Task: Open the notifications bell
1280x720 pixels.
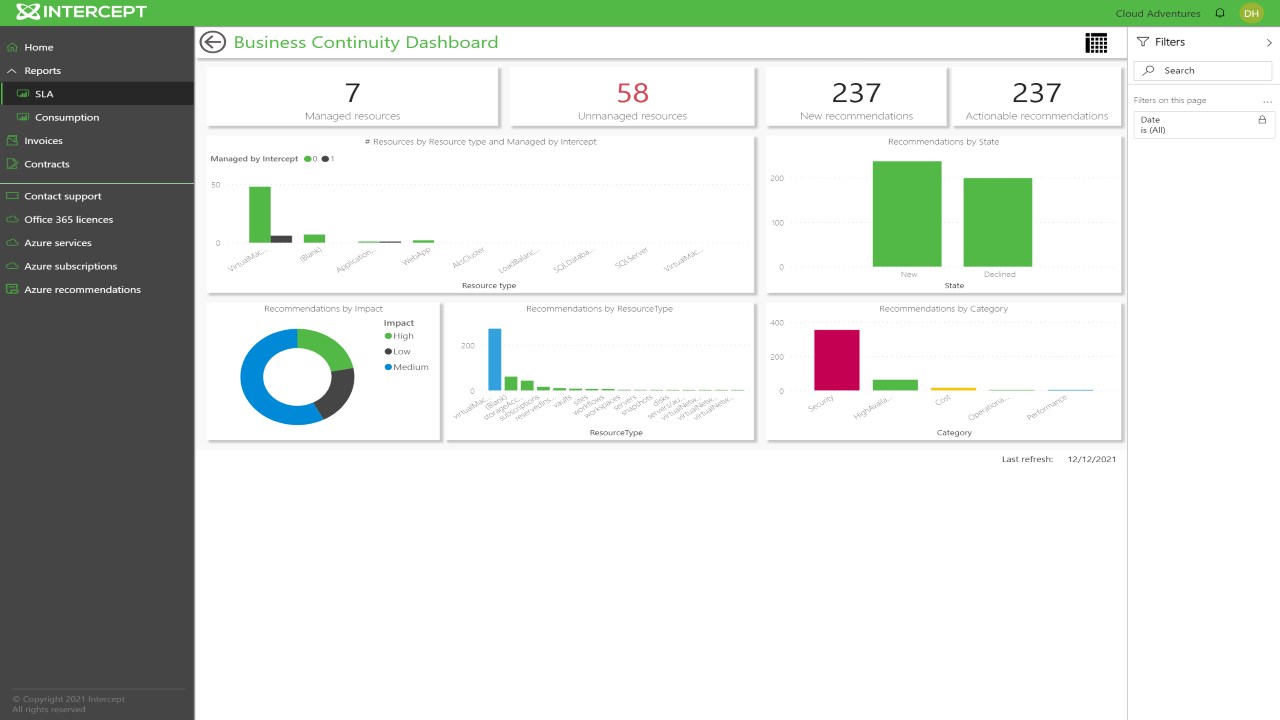Action: point(1220,13)
